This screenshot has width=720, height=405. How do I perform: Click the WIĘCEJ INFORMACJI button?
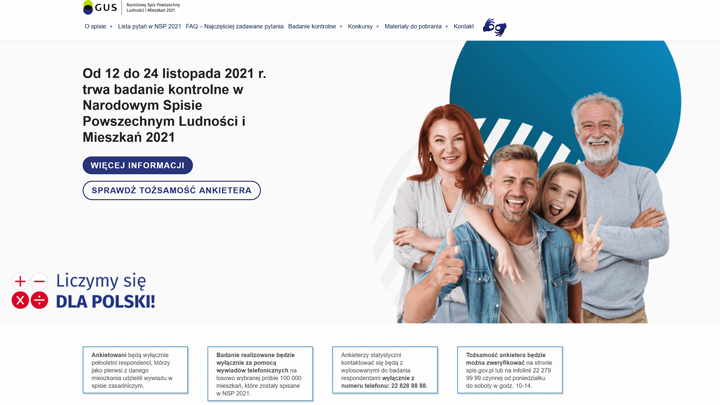pyautogui.click(x=138, y=165)
